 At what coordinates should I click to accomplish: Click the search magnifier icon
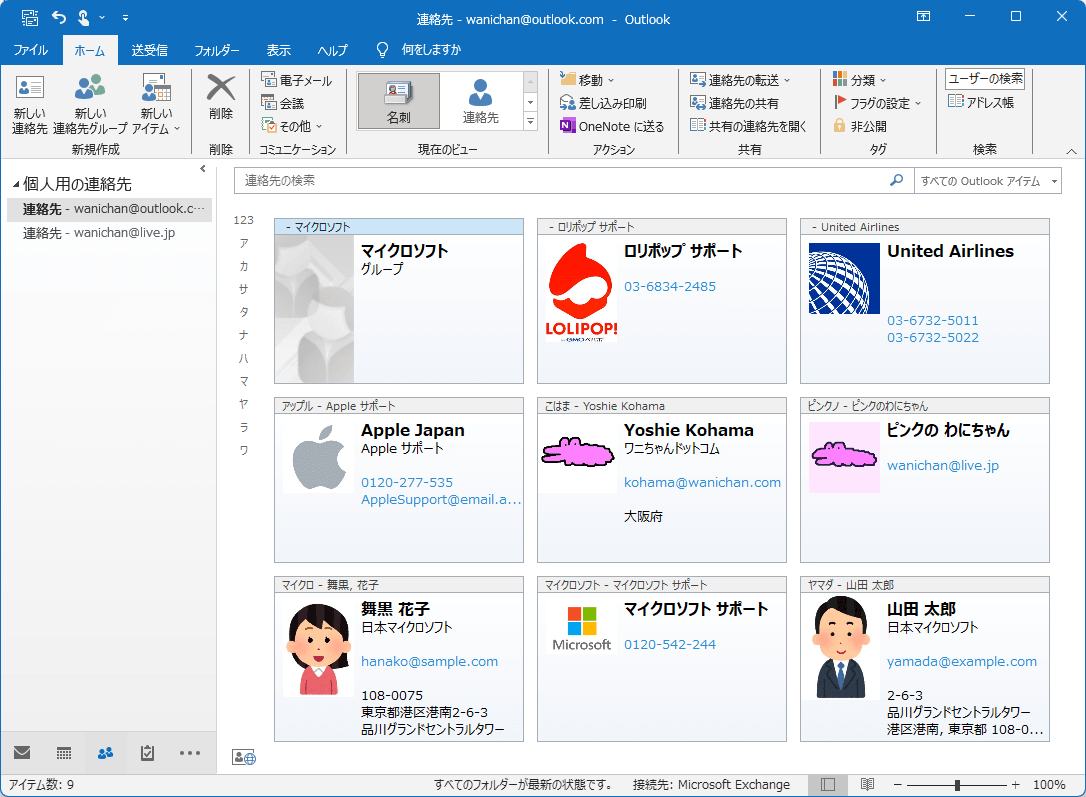[x=897, y=180]
